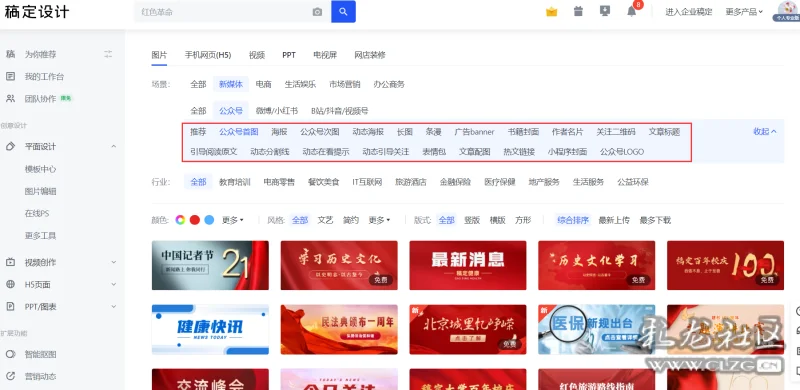Switch to the 图片 tab
This screenshot has height=390, width=800.
tap(159, 55)
